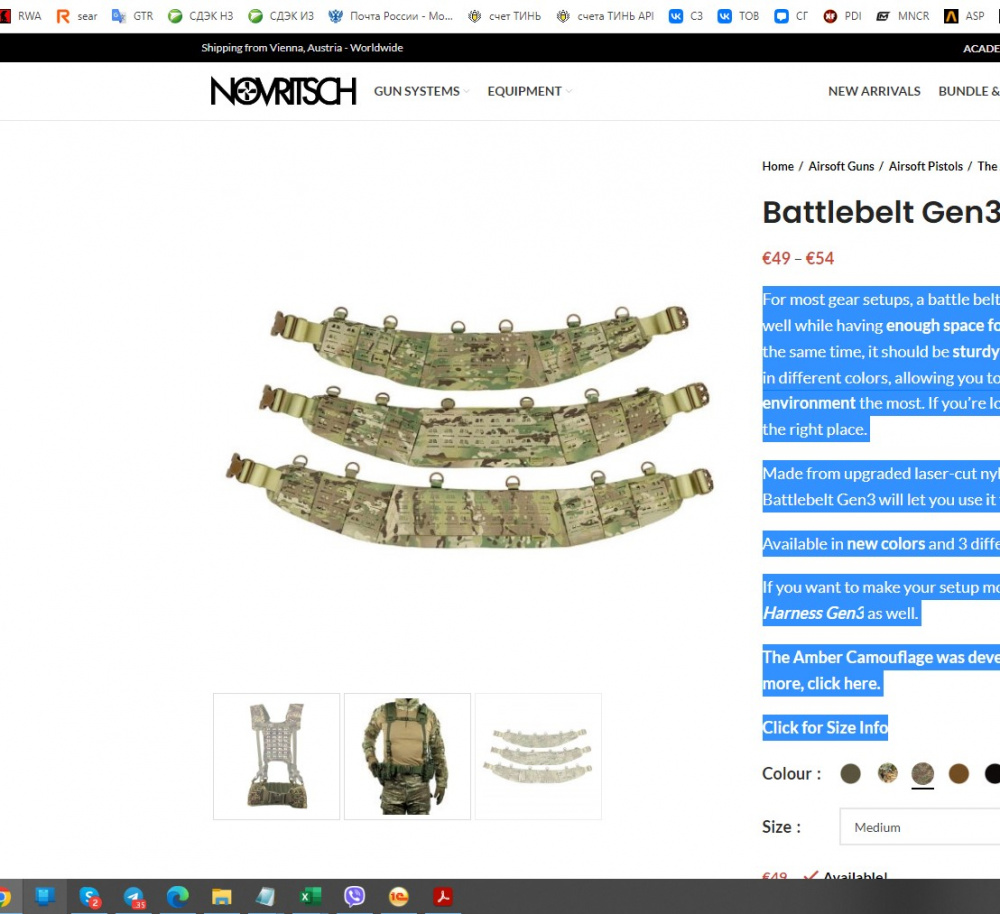Image resolution: width=1000 pixels, height=914 pixels.
Task: Open the MNCR bookmark
Action: click(x=902, y=16)
